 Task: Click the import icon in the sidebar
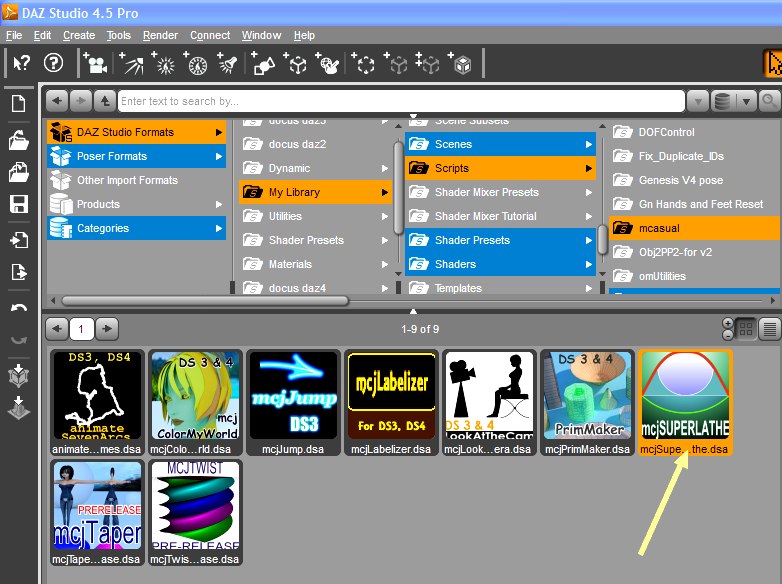coord(18,240)
